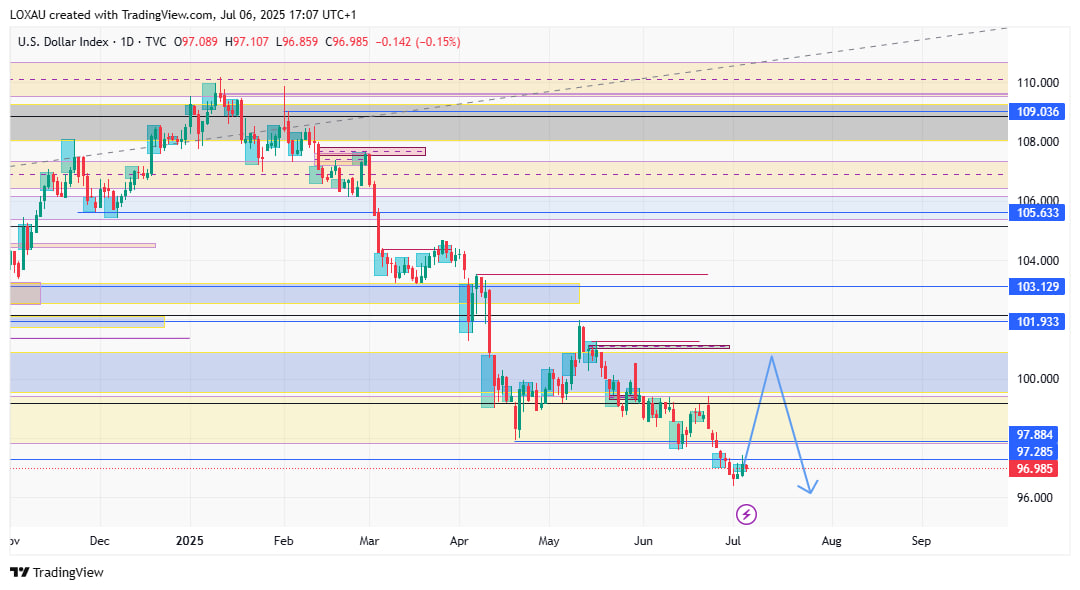Click the Mar label on time axis
Image resolution: width=1080 pixels, height=590 pixels.
[x=369, y=541]
